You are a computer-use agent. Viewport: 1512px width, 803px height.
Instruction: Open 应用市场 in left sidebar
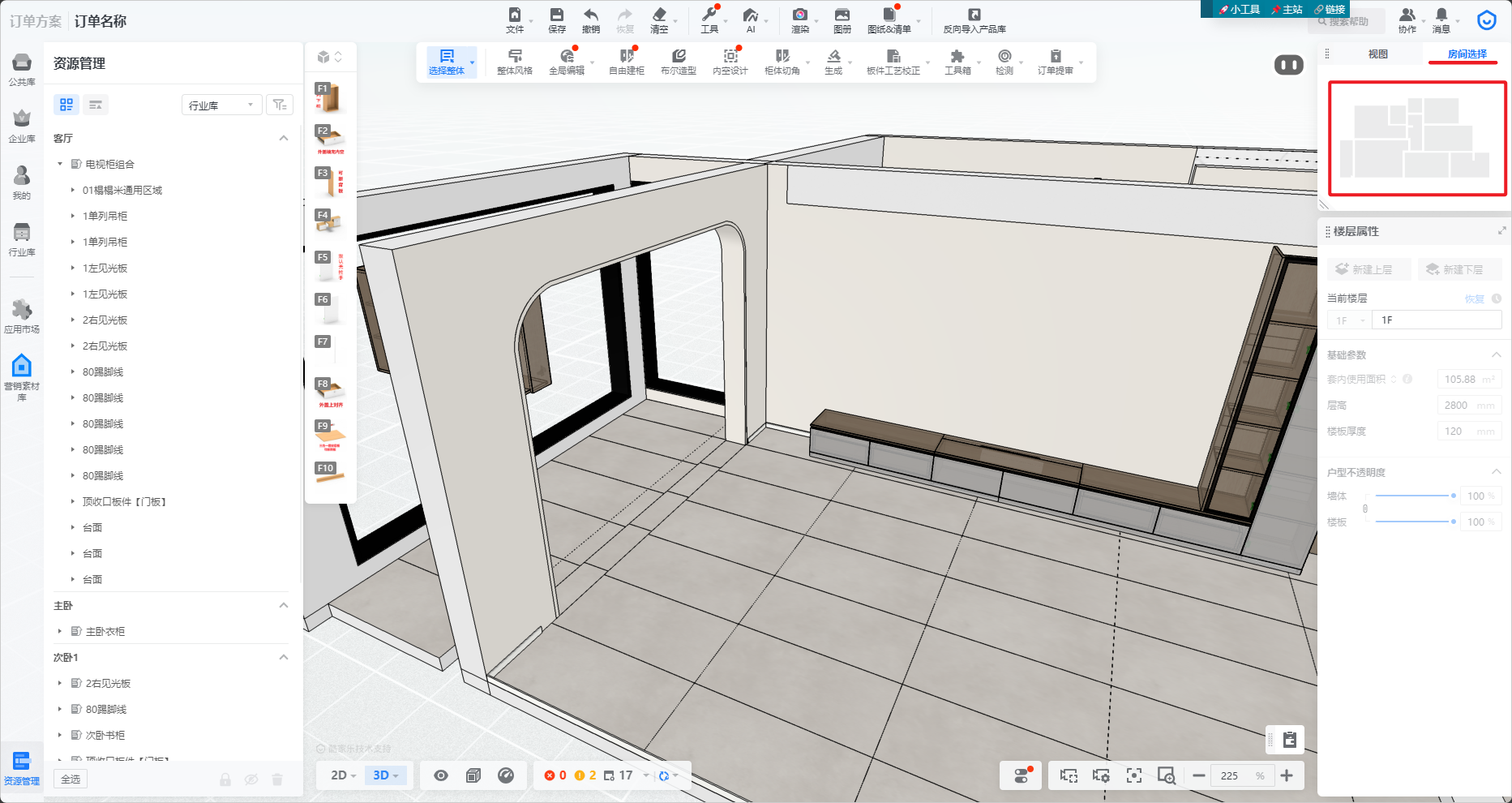pos(22,316)
